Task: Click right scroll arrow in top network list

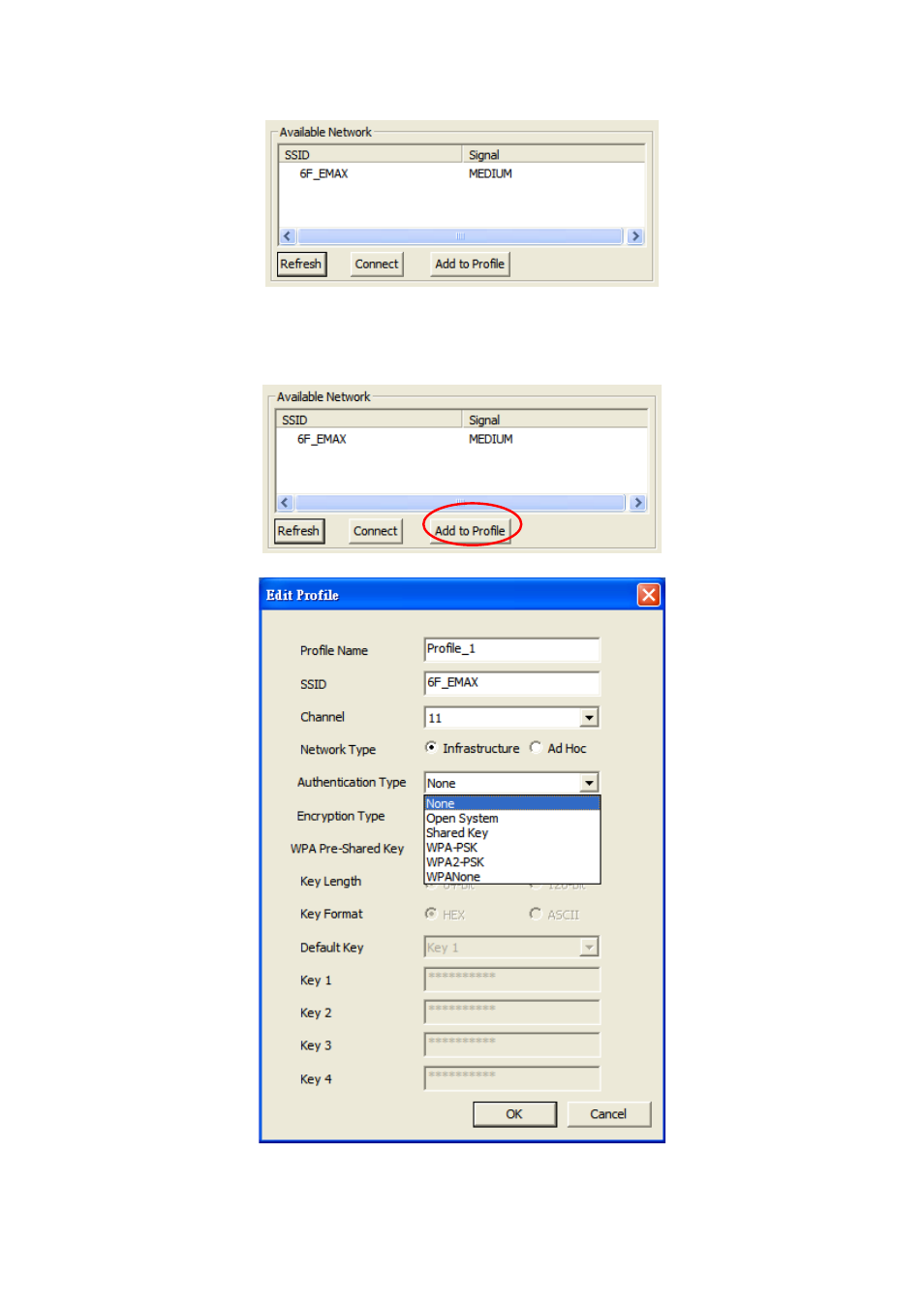Action: 635,236
